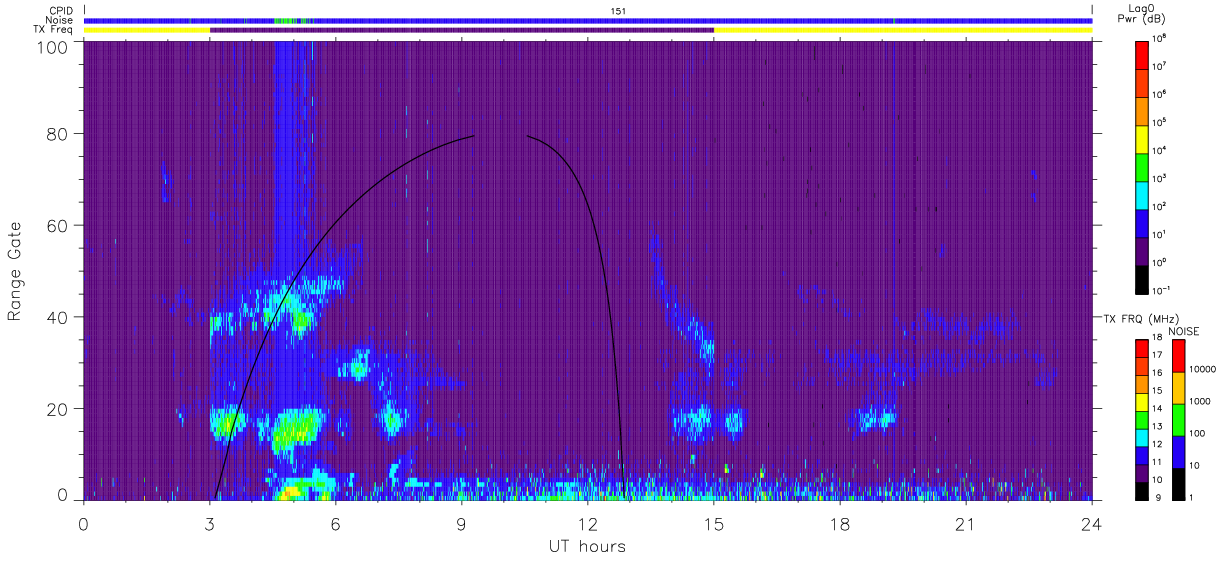1228x567 pixels.
Task: Click the CPID value '151'
Action: 618,10
